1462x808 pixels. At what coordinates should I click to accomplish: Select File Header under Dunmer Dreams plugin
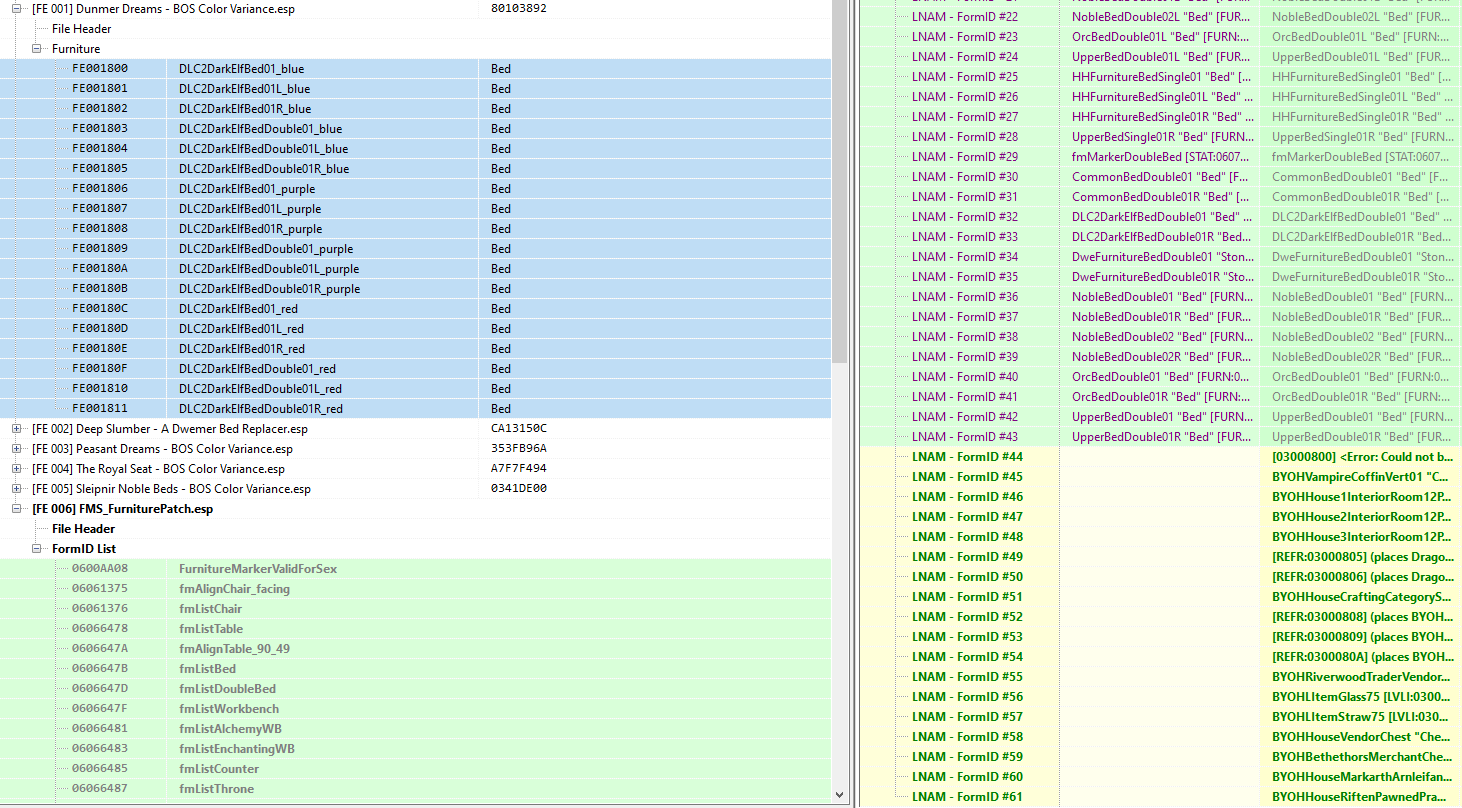[82, 29]
